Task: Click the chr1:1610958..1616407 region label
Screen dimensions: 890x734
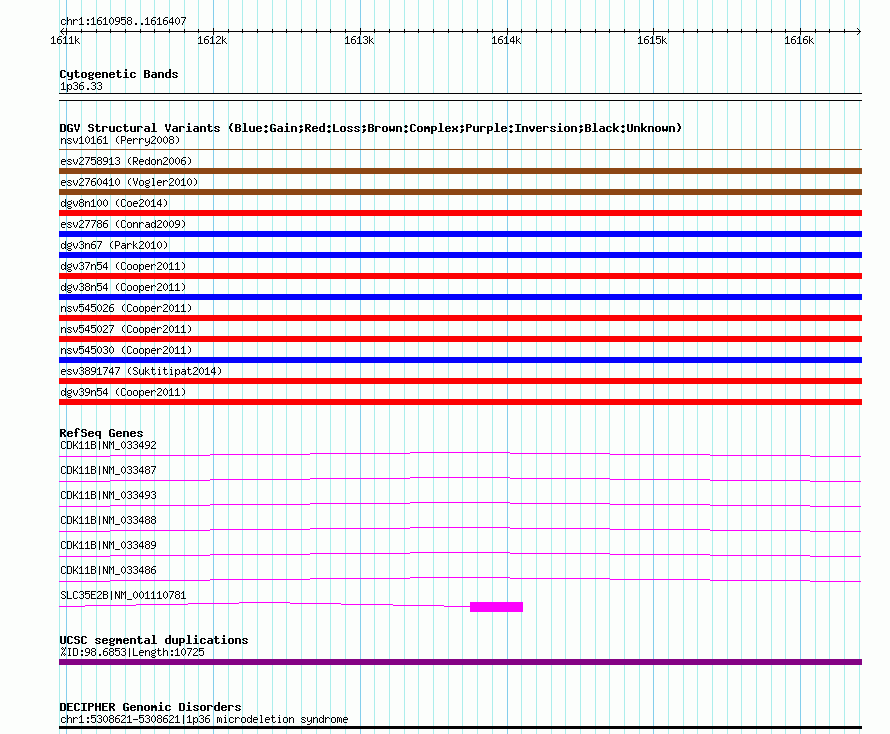Action: click(x=123, y=22)
